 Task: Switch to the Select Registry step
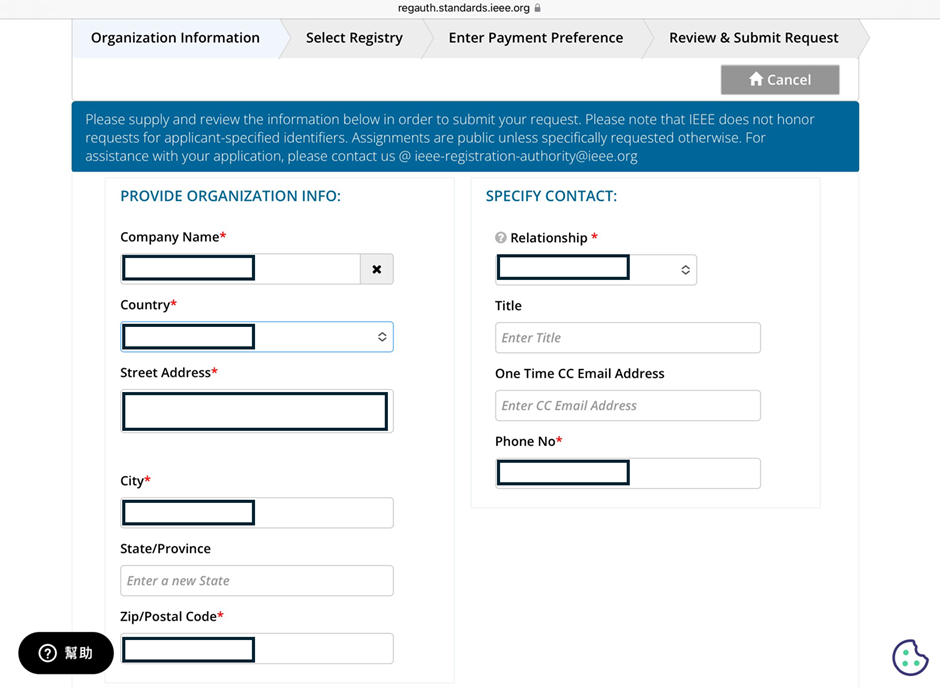pyautogui.click(x=354, y=38)
